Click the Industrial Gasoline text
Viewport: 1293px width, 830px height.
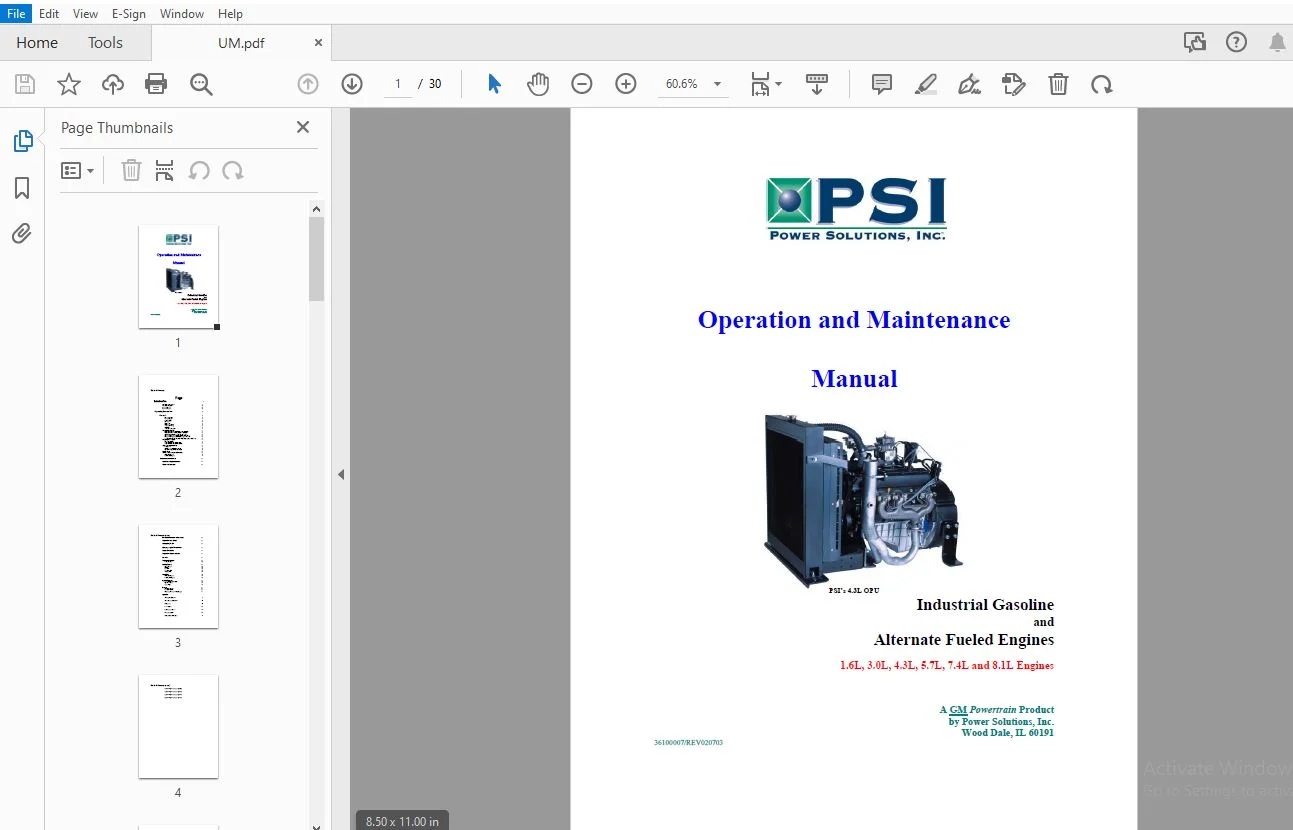(985, 604)
